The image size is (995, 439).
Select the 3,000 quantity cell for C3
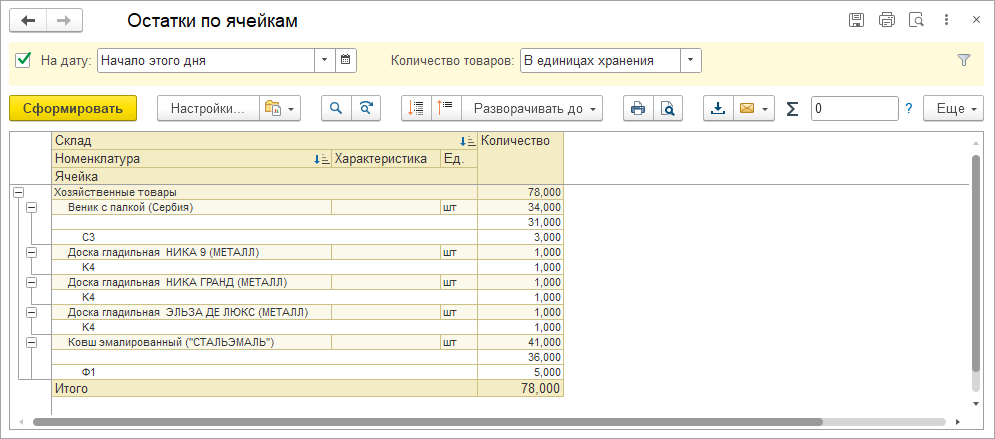pos(520,237)
